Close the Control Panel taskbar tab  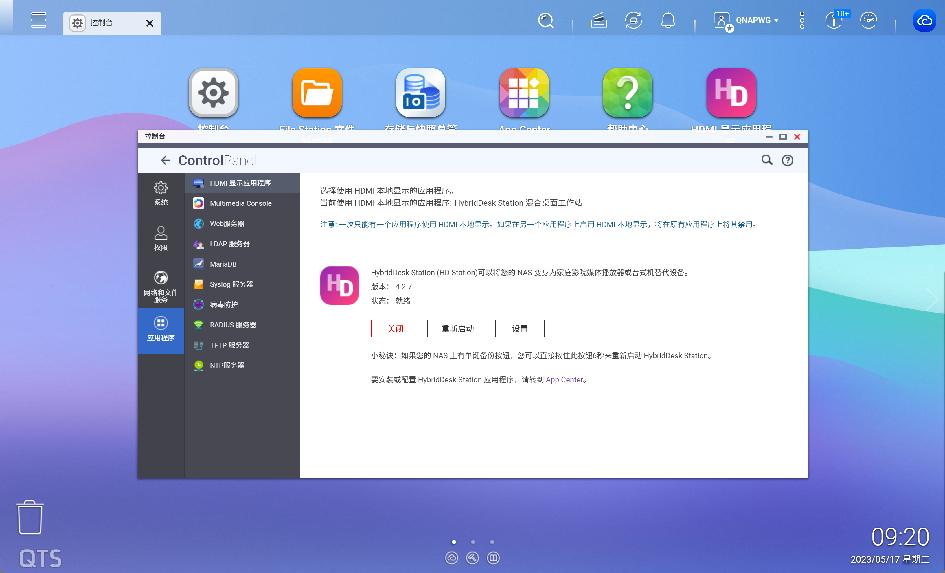tap(149, 23)
